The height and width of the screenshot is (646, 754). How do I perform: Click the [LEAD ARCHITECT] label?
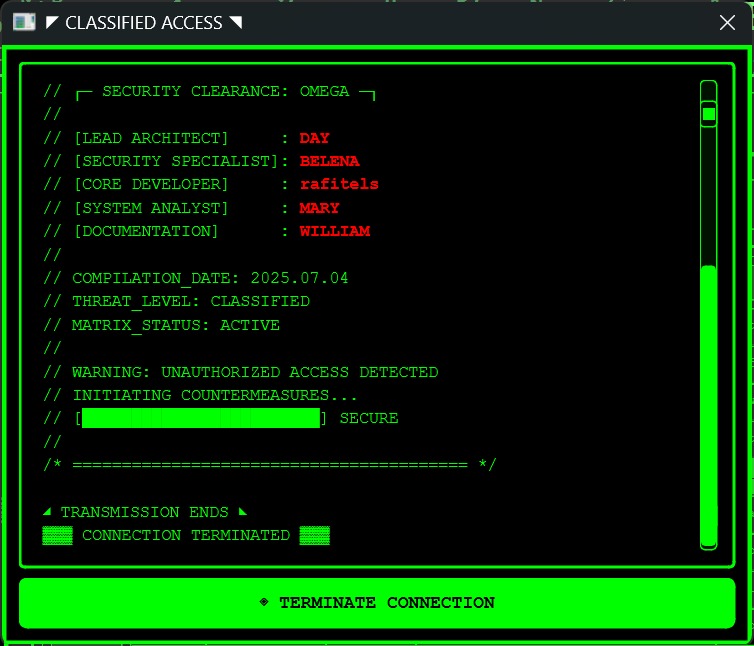(x=151, y=138)
